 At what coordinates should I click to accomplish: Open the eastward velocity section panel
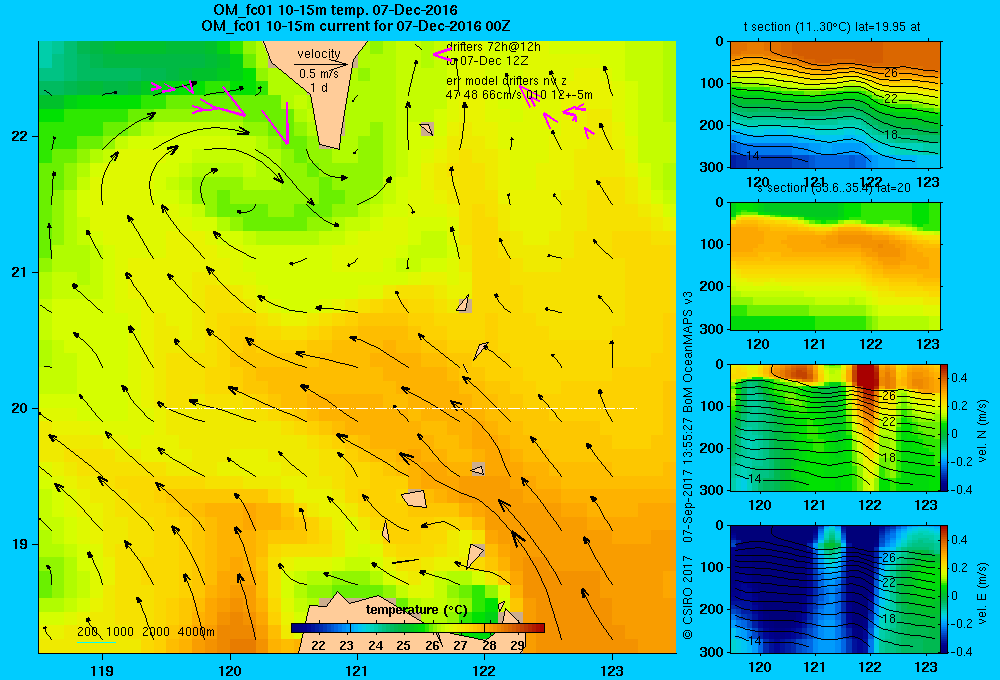tap(835, 588)
